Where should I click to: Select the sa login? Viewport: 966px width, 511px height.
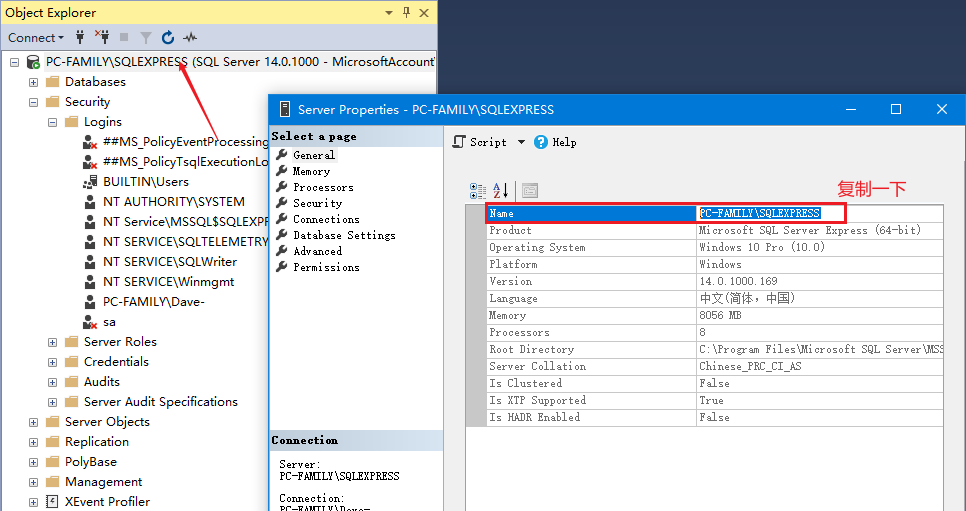[x=110, y=322]
